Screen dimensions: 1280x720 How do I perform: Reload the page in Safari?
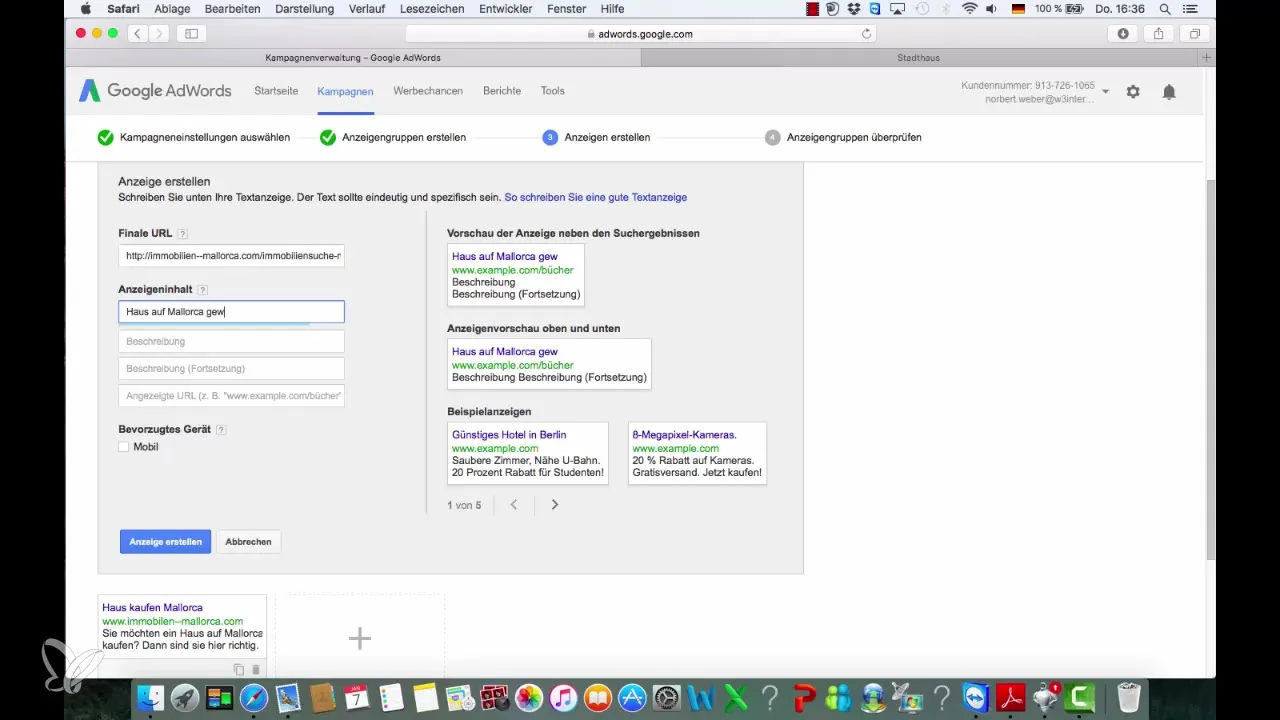866,33
